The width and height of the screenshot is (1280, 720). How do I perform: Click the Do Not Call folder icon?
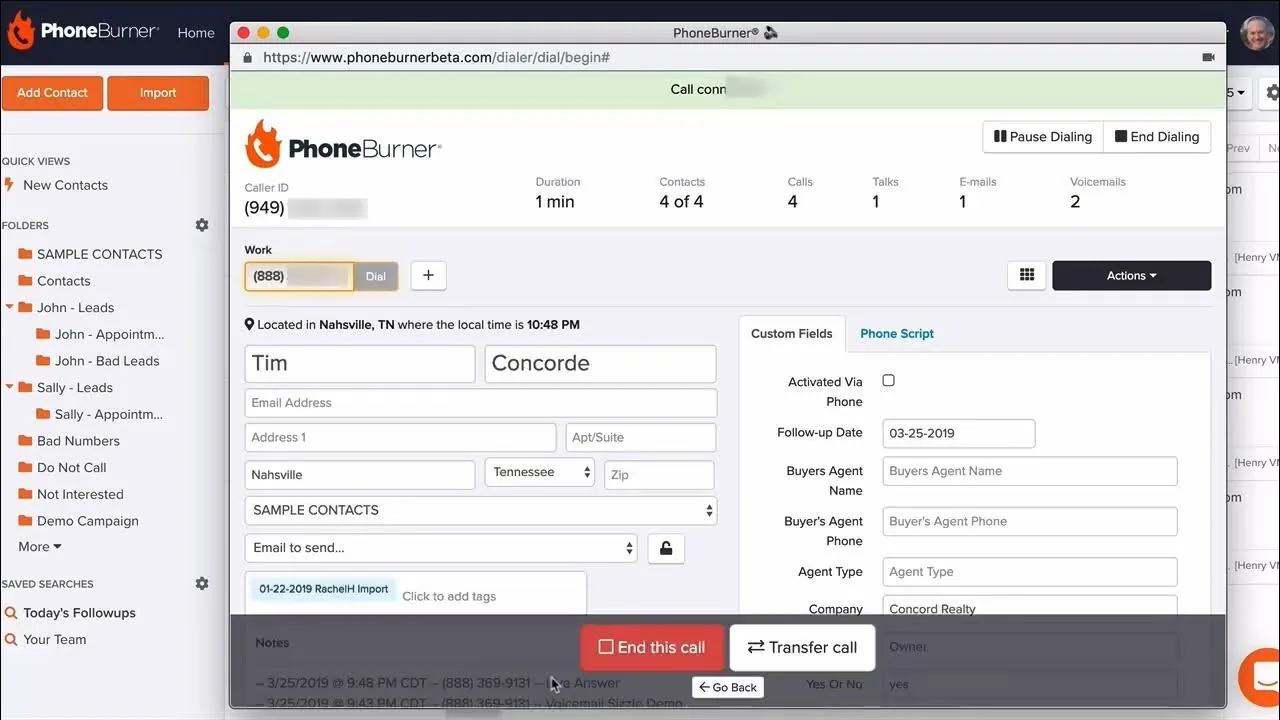[26, 468]
